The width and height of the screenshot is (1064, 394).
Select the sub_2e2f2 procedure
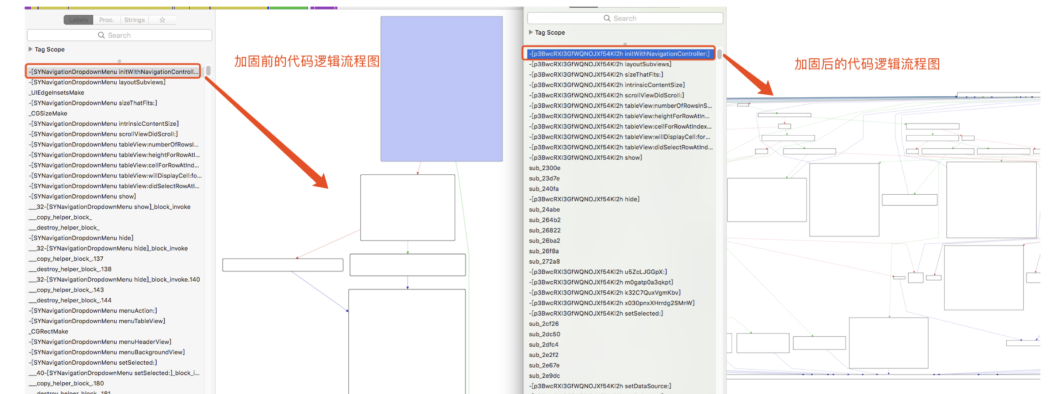[544, 355]
